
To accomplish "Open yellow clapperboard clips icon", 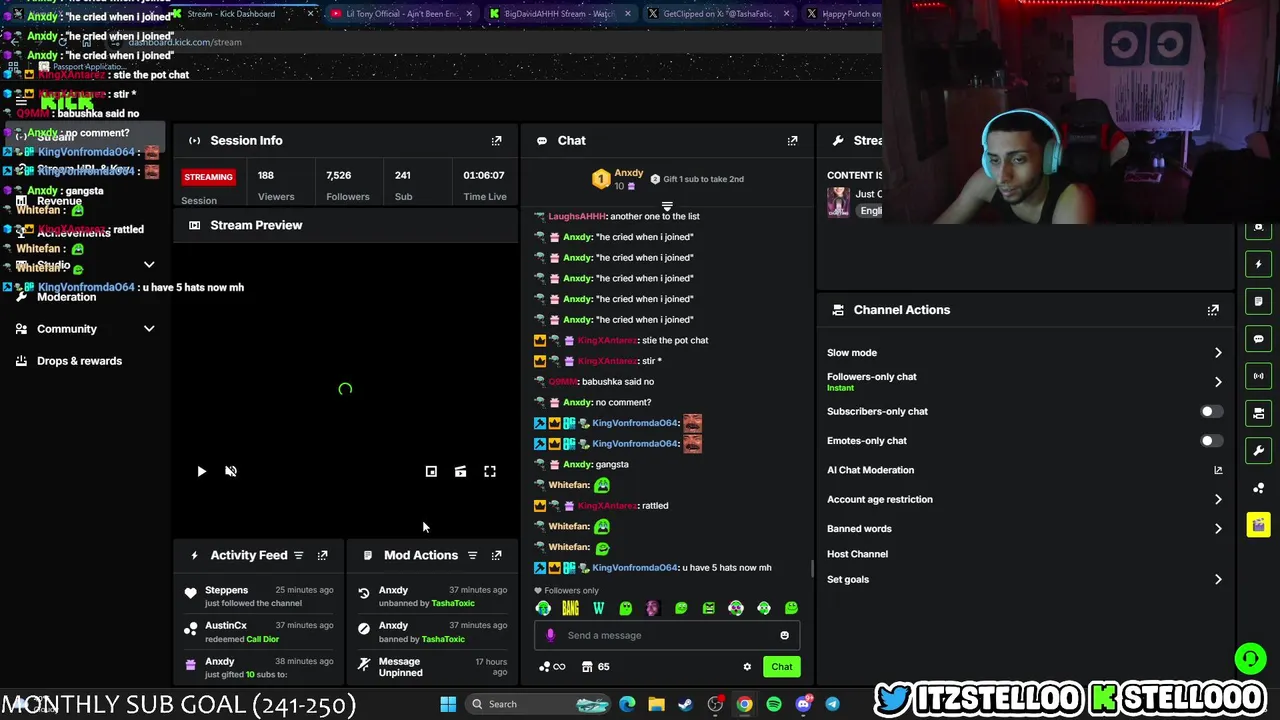I will 1259,524.
